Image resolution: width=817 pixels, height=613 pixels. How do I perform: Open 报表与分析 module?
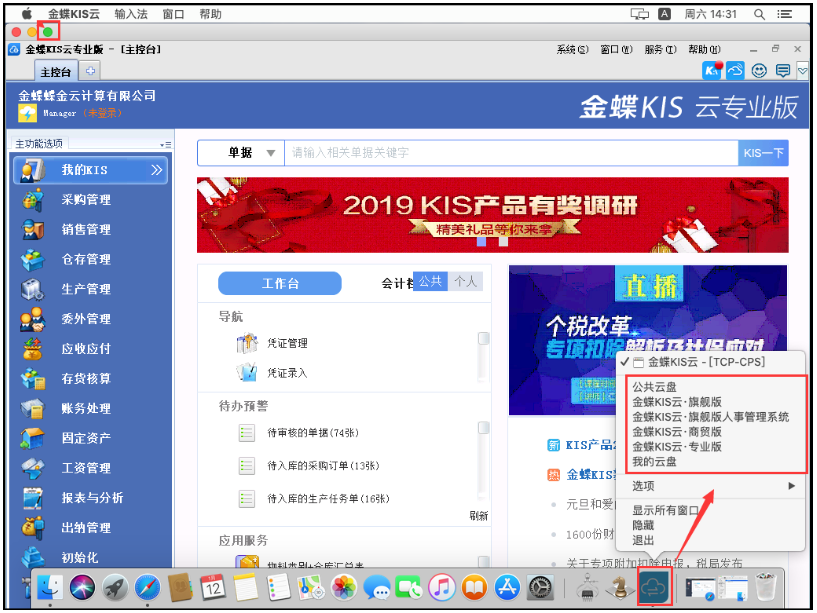[92, 498]
